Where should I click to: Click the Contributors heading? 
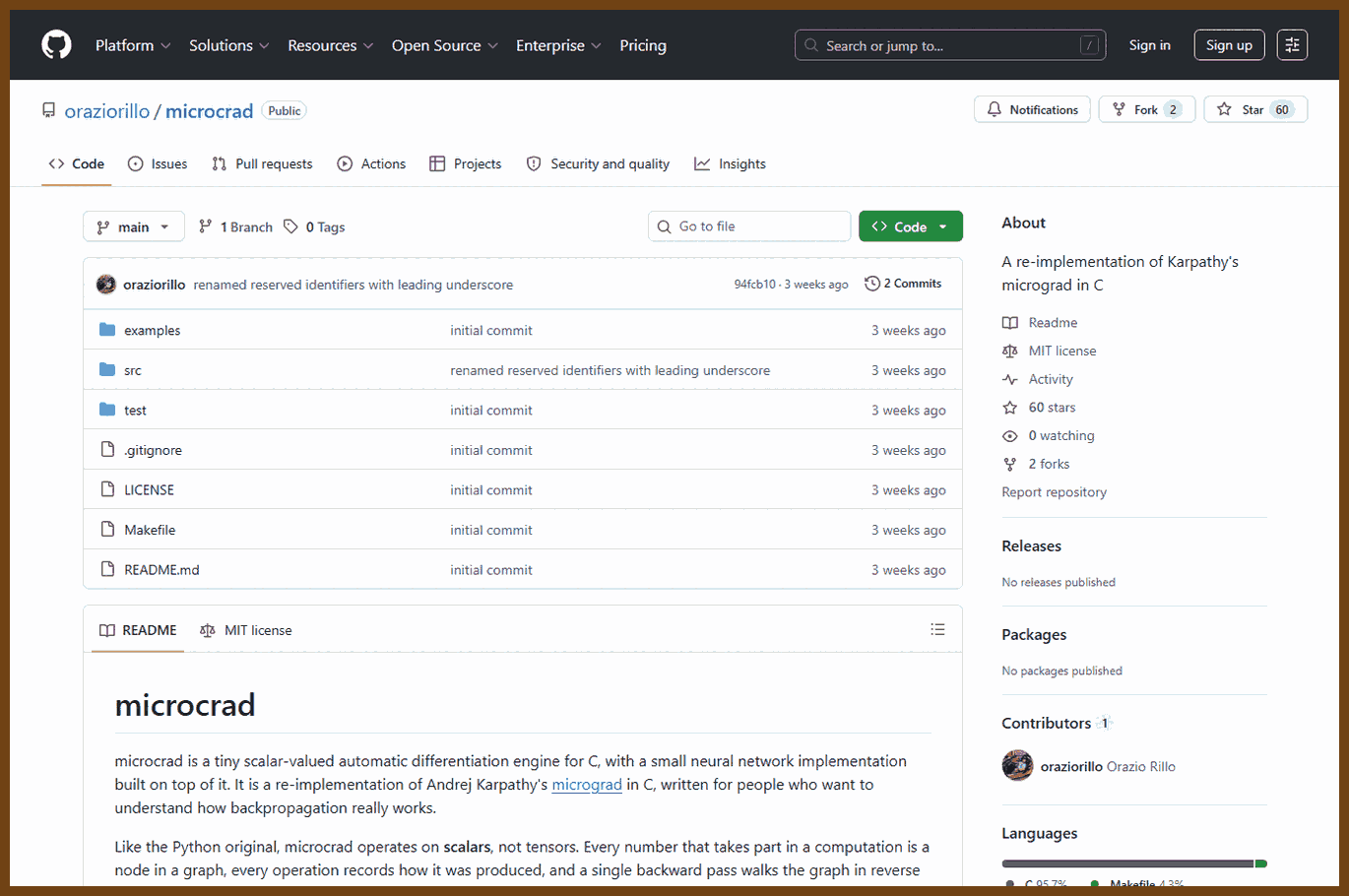click(1046, 724)
